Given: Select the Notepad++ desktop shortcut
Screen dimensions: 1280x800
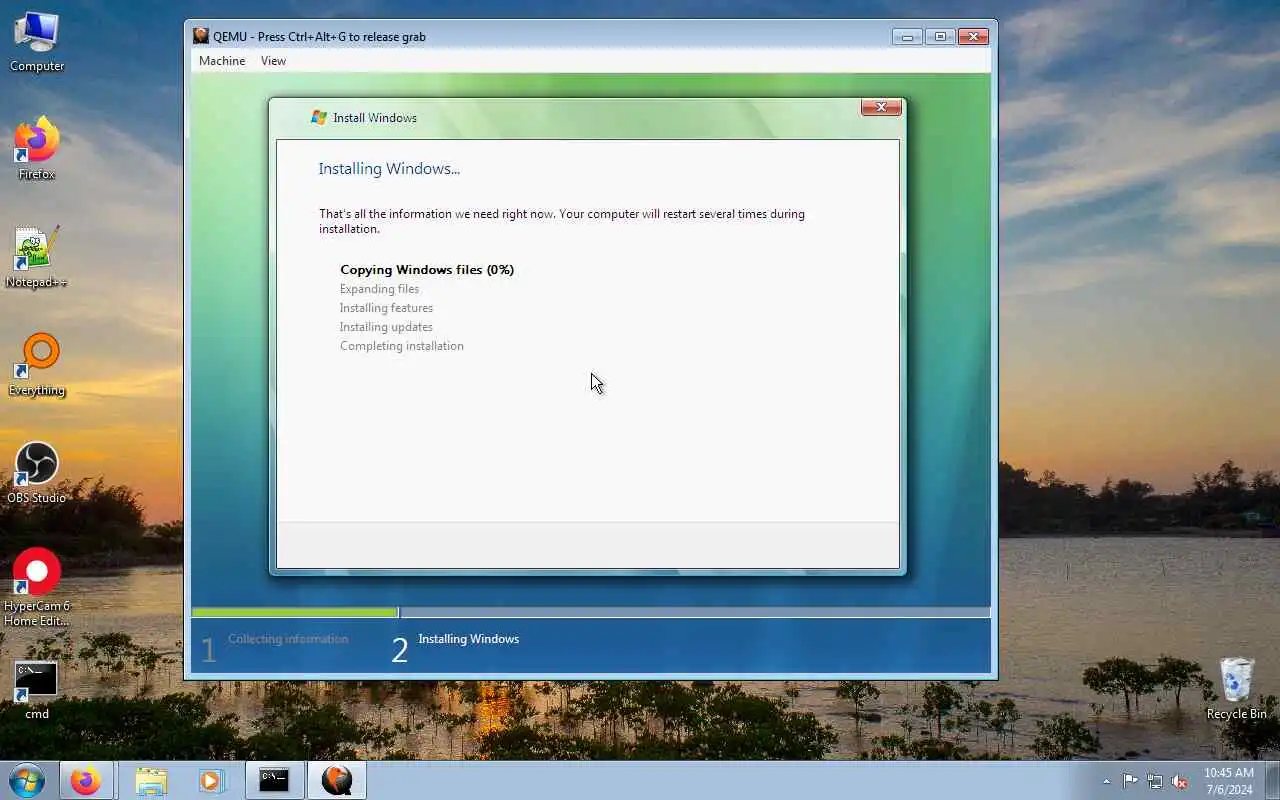Looking at the screenshot, I should [37, 257].
